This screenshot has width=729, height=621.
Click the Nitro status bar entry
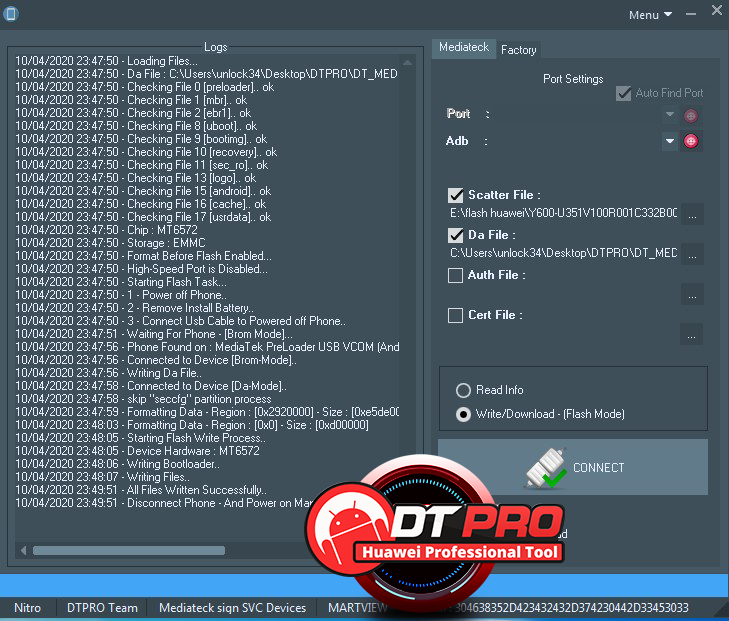27,608
